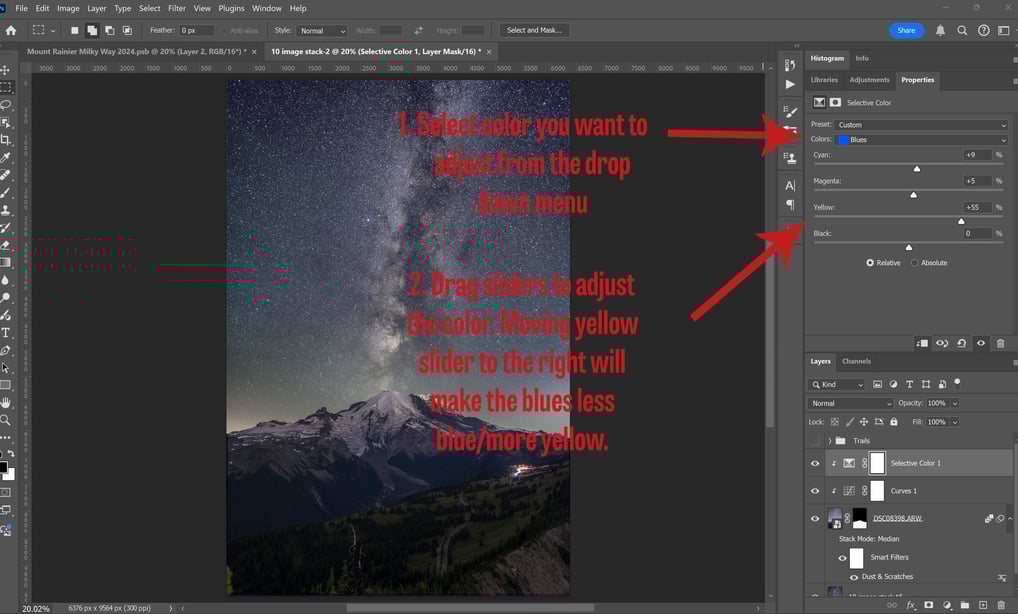Click Add layer style fx icon
This screenshot has height=614, width=1018.
click(911, 605)
